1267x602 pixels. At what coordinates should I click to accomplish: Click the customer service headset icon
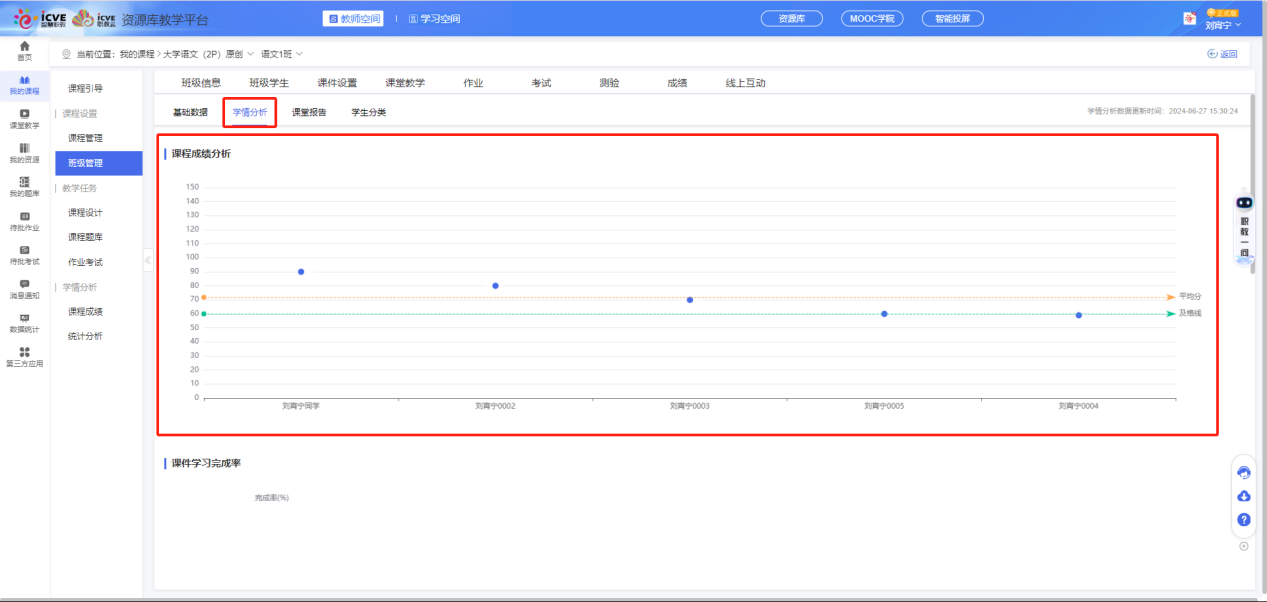point(1244,473)
